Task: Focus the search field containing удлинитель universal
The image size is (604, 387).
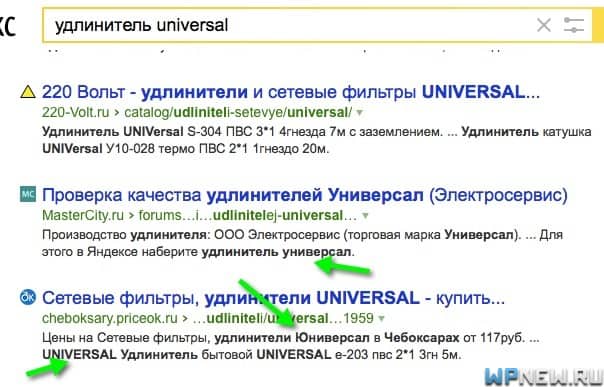Action: [x=289, y=25]
